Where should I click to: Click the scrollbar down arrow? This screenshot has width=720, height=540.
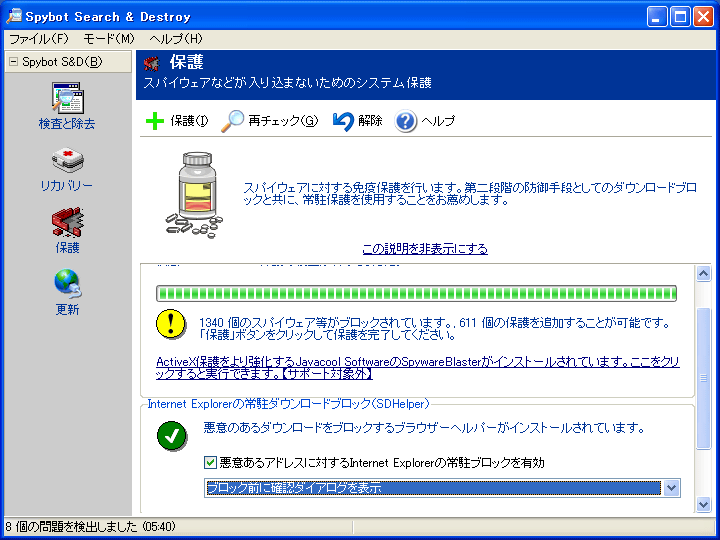point(703,505)
